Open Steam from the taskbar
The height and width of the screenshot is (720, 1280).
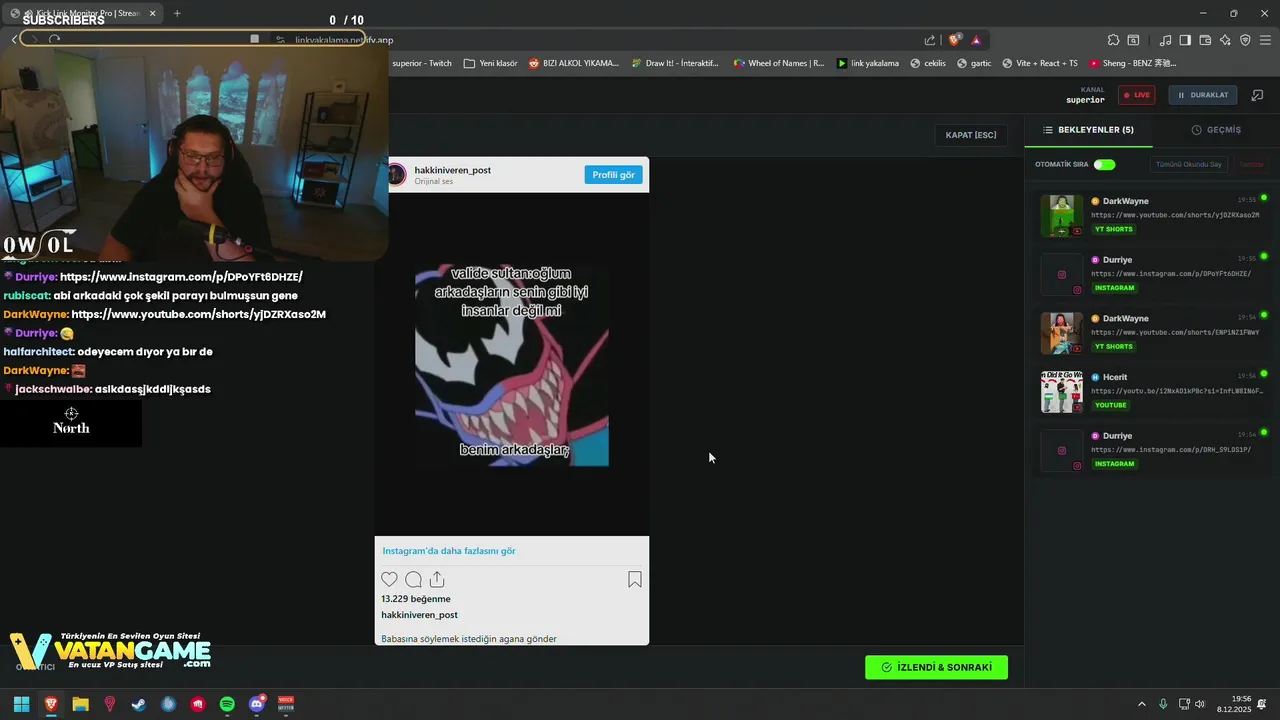point(139,704)
